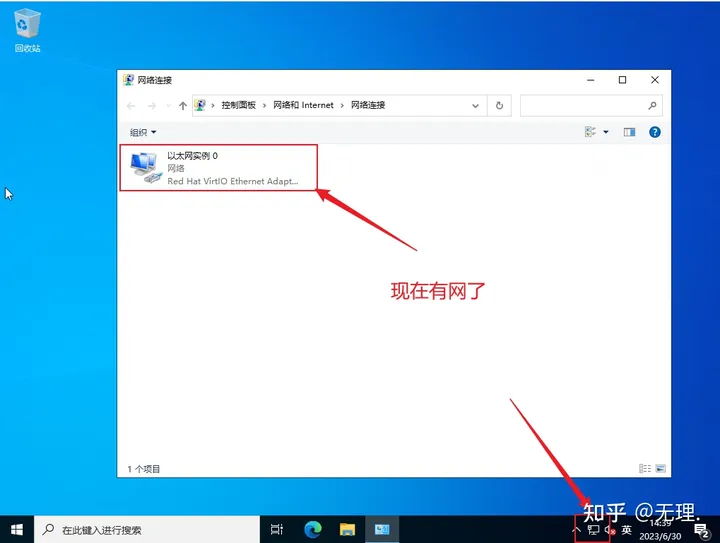This screenshot has width=720, height=543.
Task: Toggle the preview pane button
Action: click(x=629, y=132)
